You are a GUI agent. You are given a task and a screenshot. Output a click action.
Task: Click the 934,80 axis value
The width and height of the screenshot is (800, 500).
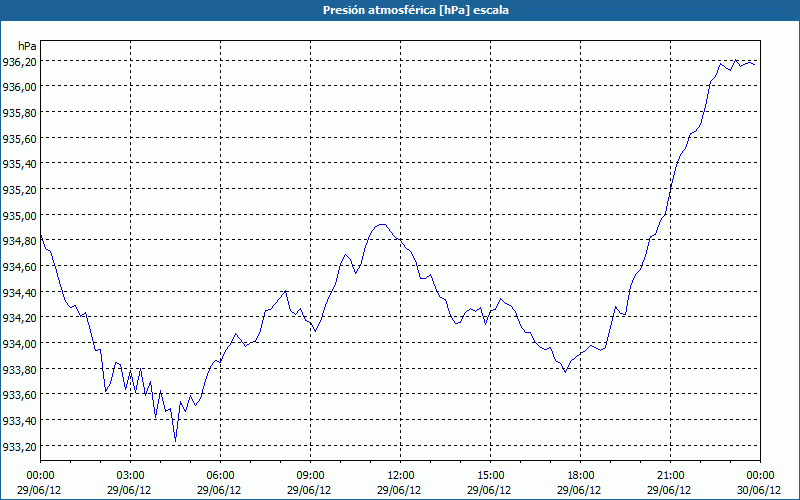(19, 241)
